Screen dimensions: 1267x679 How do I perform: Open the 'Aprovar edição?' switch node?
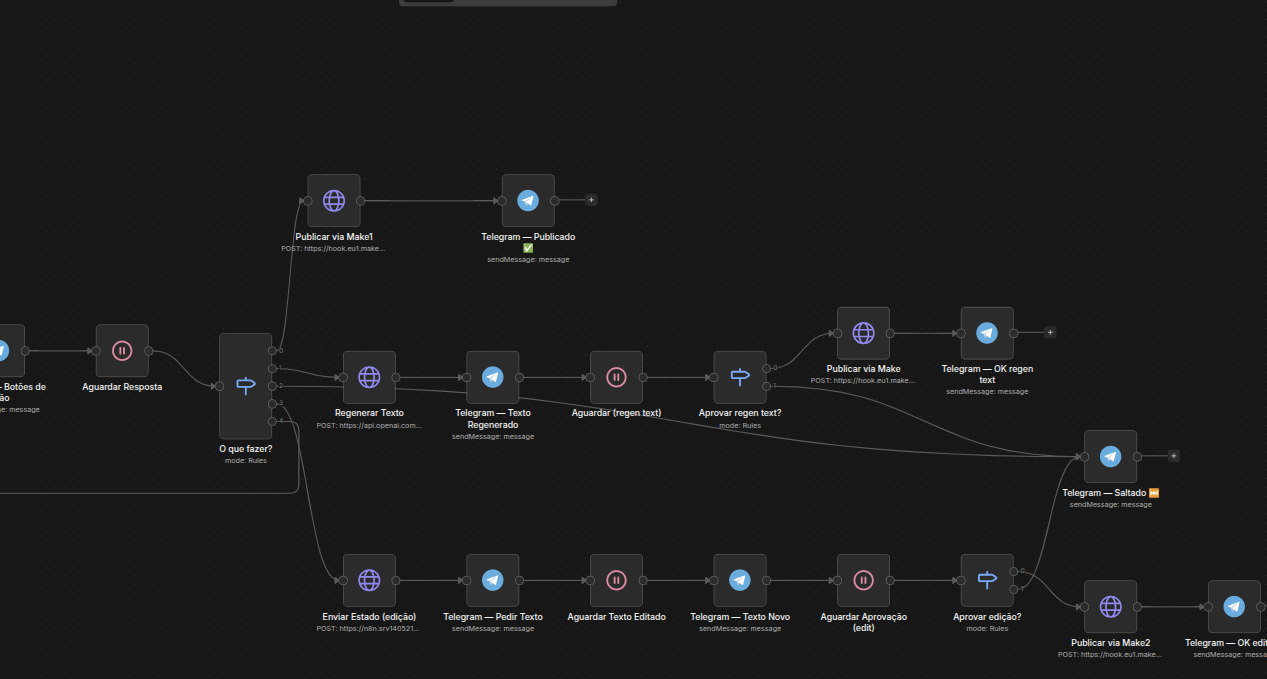tap(987, 580)
